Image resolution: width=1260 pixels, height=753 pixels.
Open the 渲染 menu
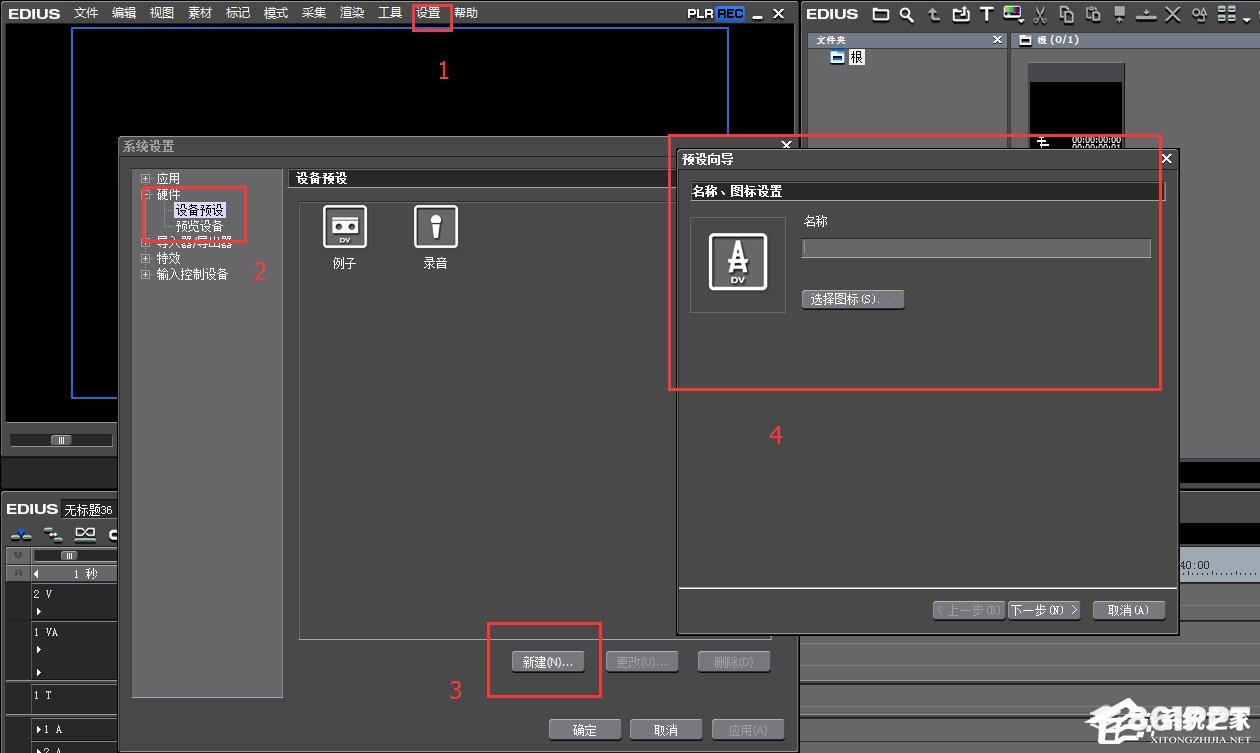pos(352,13)
